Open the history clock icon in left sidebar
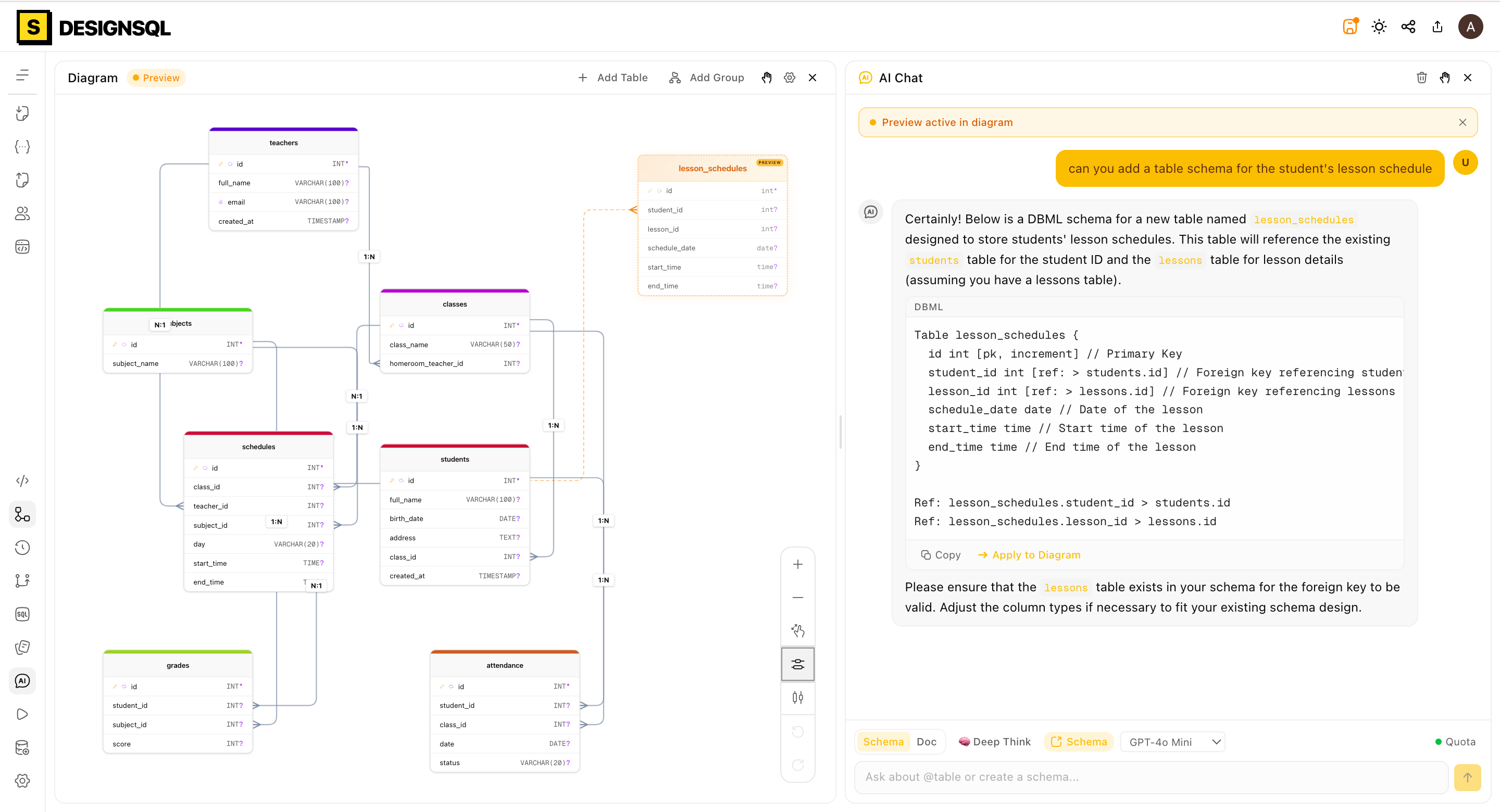Screen dimensions: 1500x812 (x=22, y=548)
